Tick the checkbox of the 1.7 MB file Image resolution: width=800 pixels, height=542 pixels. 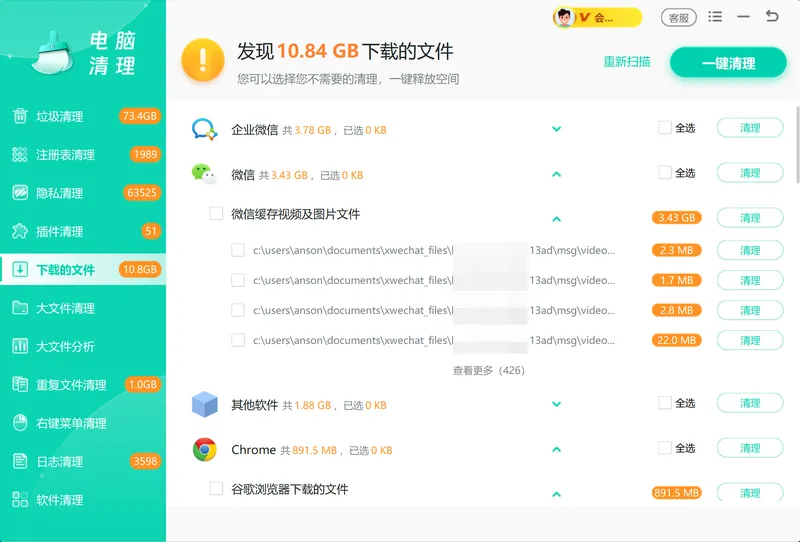pyautogui.click(x=238, y=280)
